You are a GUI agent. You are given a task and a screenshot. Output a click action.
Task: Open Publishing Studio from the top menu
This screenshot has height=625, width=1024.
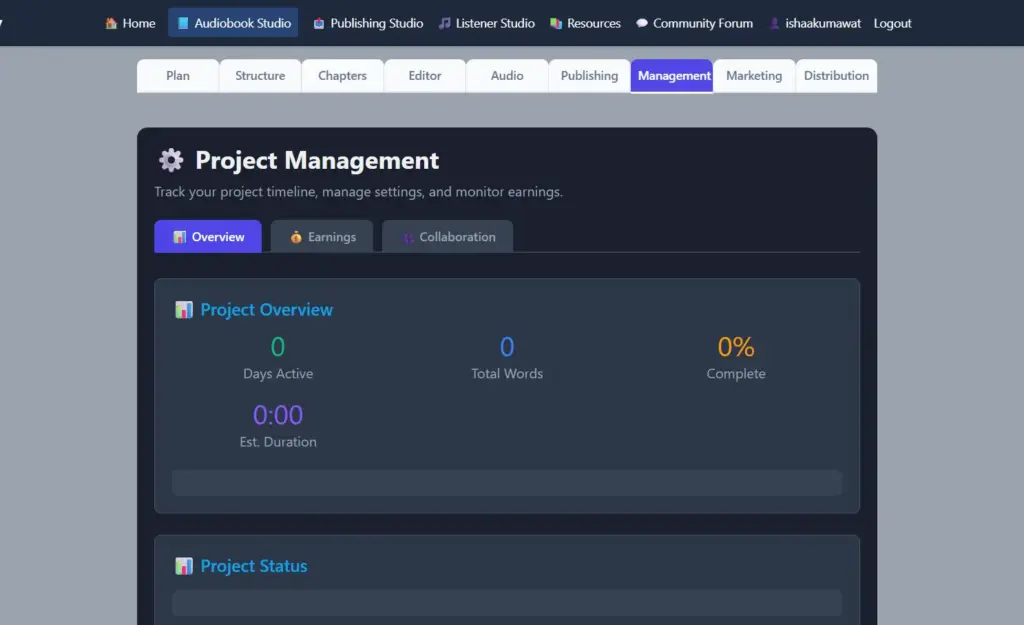point(368,22)
